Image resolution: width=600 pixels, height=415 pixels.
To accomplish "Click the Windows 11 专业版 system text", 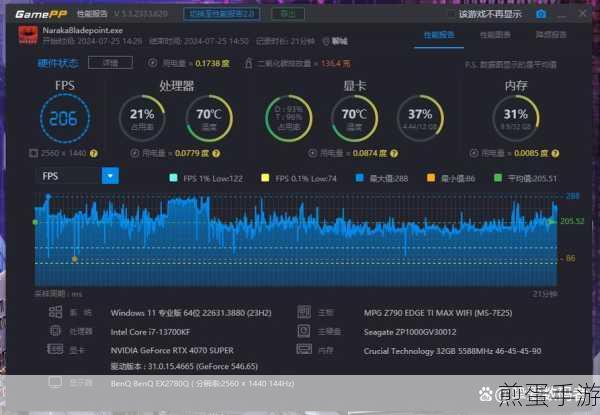I will pyautogui.click(x=191, y=313).
